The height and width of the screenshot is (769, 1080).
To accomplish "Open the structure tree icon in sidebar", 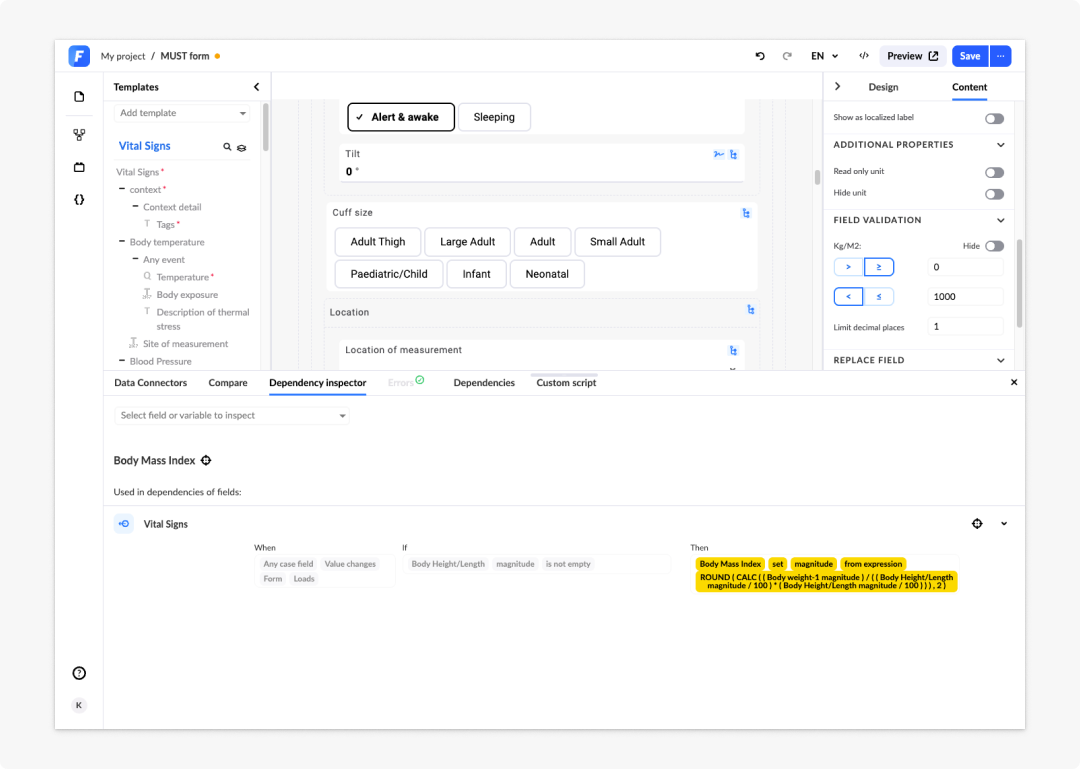I will coord(79,135).
